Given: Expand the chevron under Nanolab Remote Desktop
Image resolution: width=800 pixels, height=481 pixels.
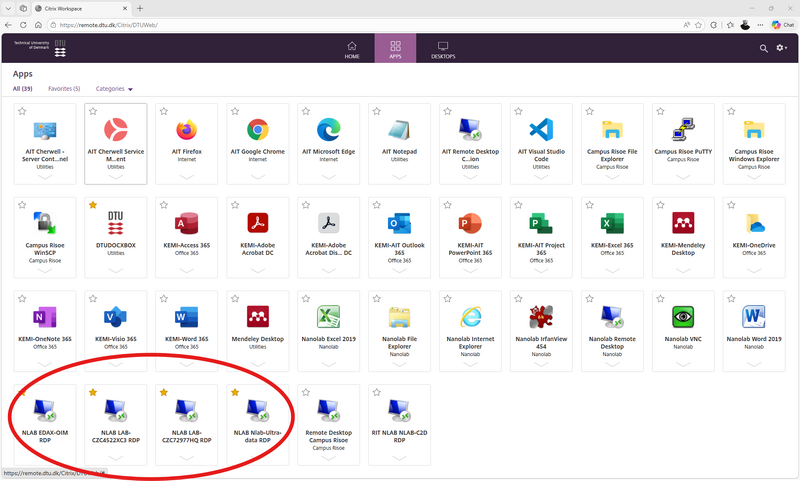Looking at the screenshot, I should tap(612, 364).
